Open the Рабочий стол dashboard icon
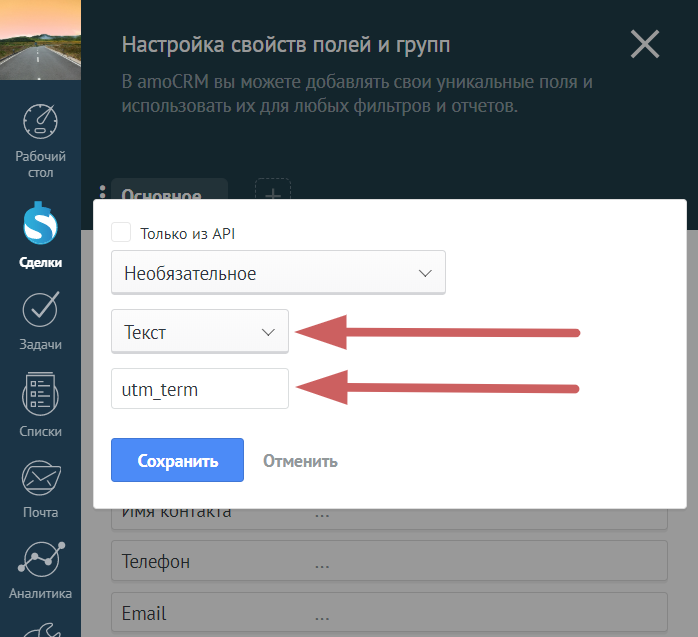This screenshot has width=698, height=637. pos(40,123)
